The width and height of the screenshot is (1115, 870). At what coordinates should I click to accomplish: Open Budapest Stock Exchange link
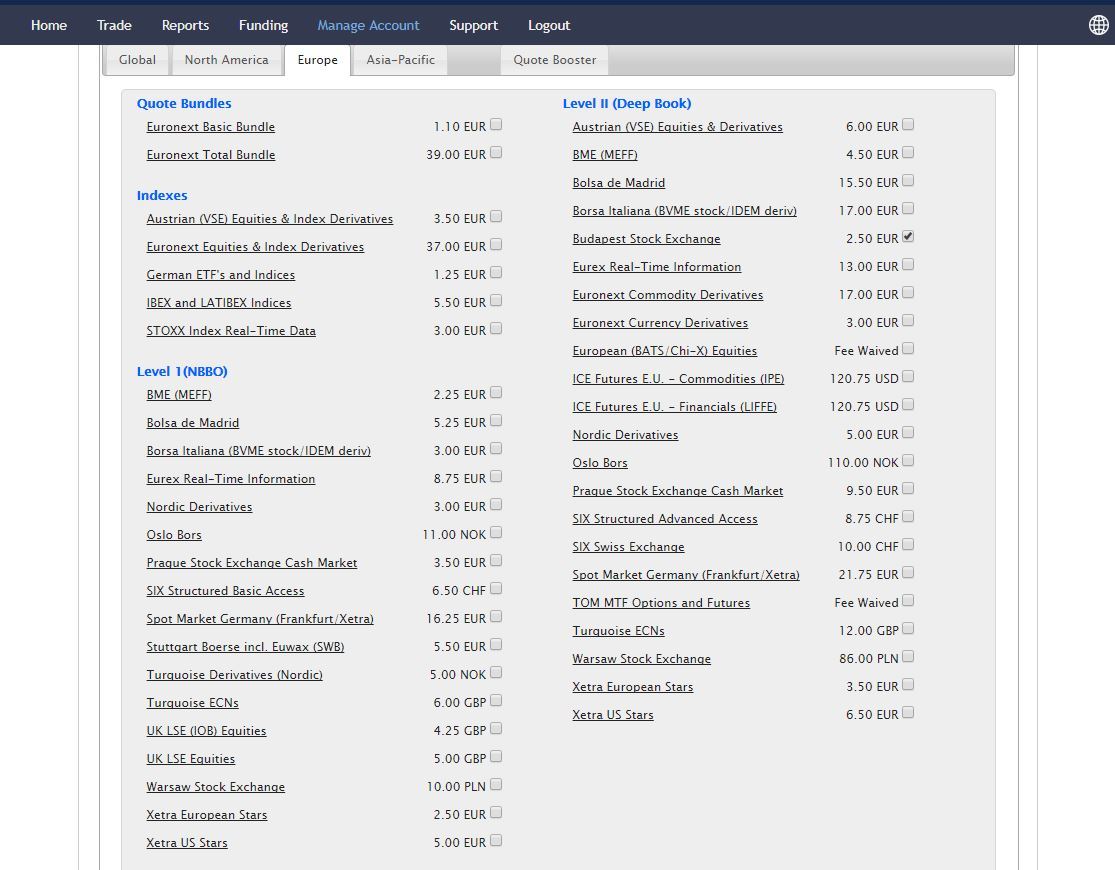click(x=646, y=238)
